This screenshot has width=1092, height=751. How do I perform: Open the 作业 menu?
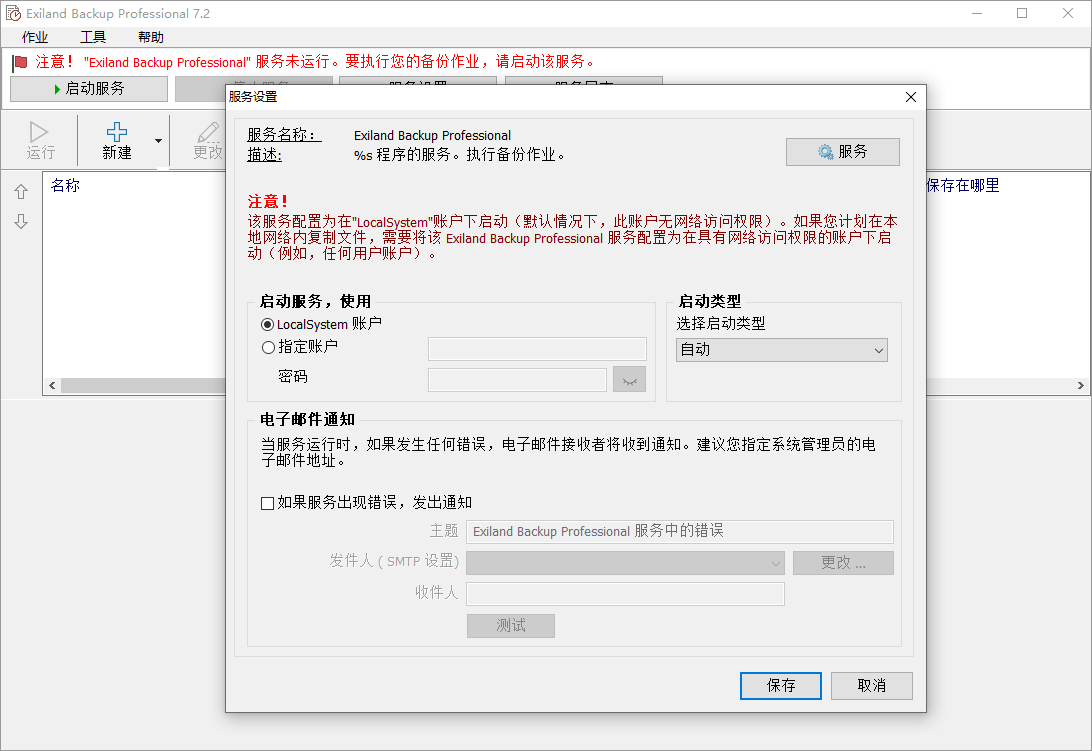(35, 38)
